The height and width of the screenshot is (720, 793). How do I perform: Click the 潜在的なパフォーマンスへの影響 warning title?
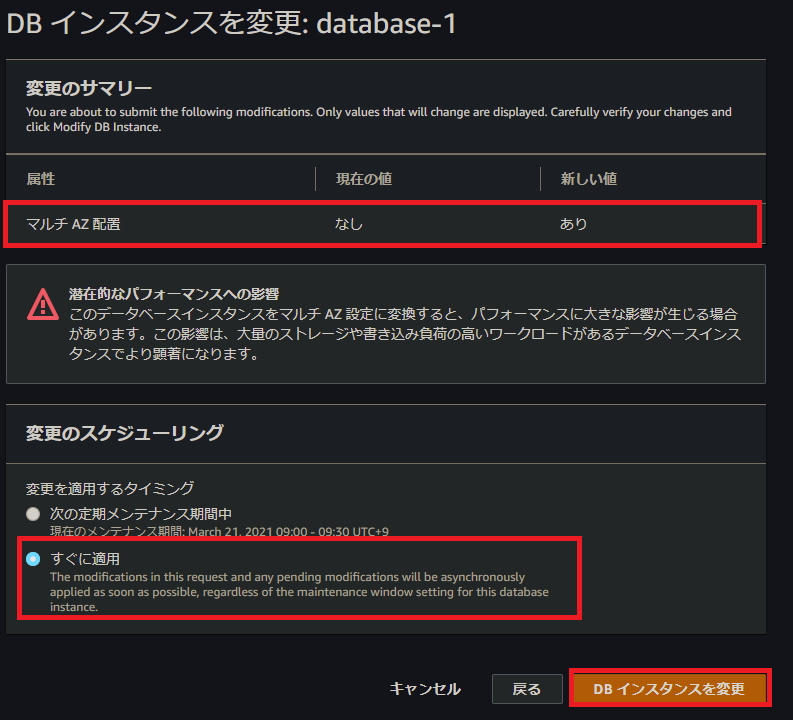[x=174, y=294]
